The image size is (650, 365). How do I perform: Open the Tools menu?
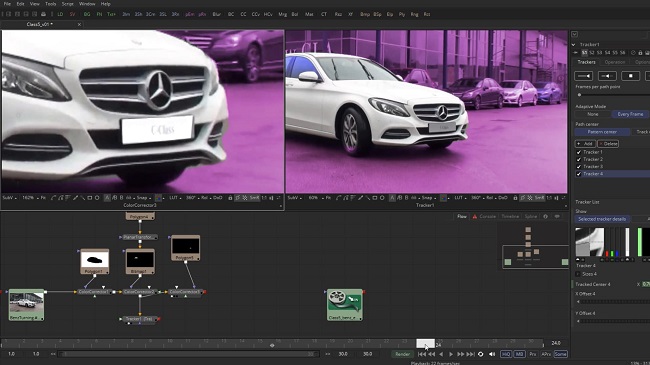tap(51, 4)
